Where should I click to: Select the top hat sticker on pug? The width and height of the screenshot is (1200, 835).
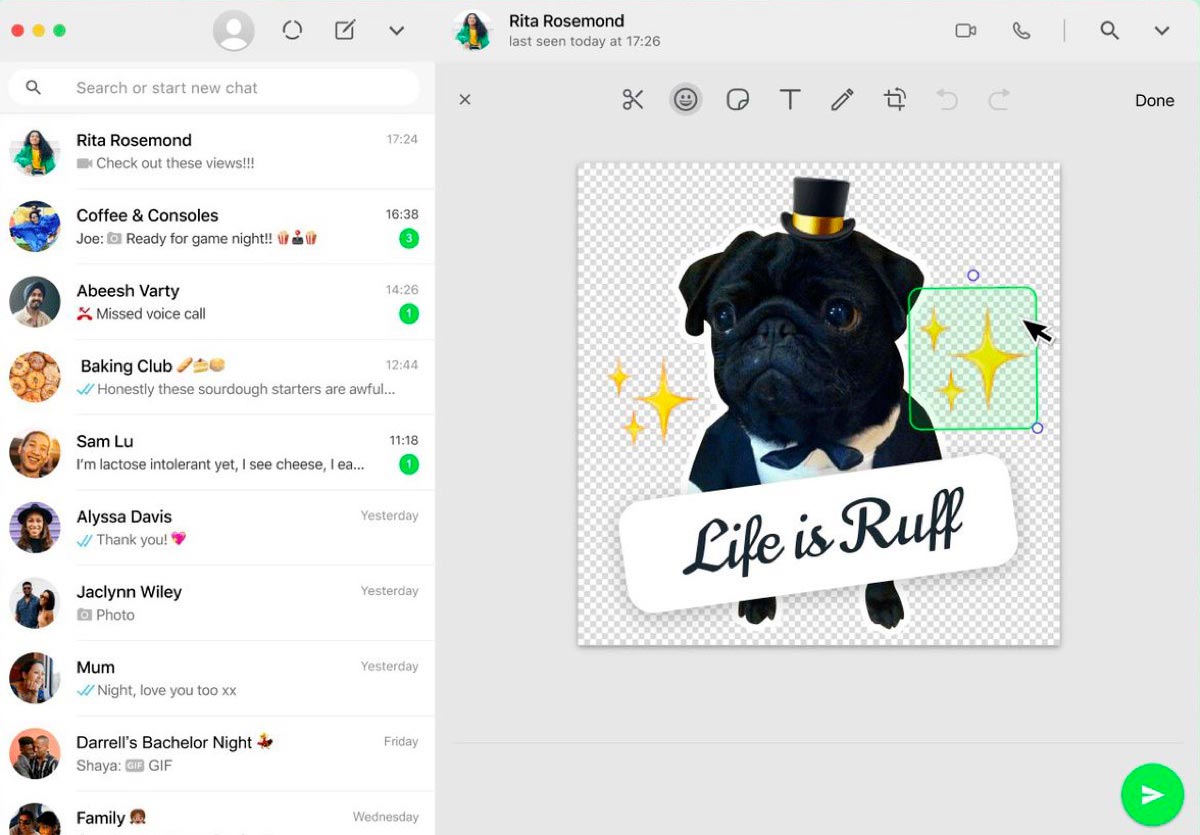(818, 210)
